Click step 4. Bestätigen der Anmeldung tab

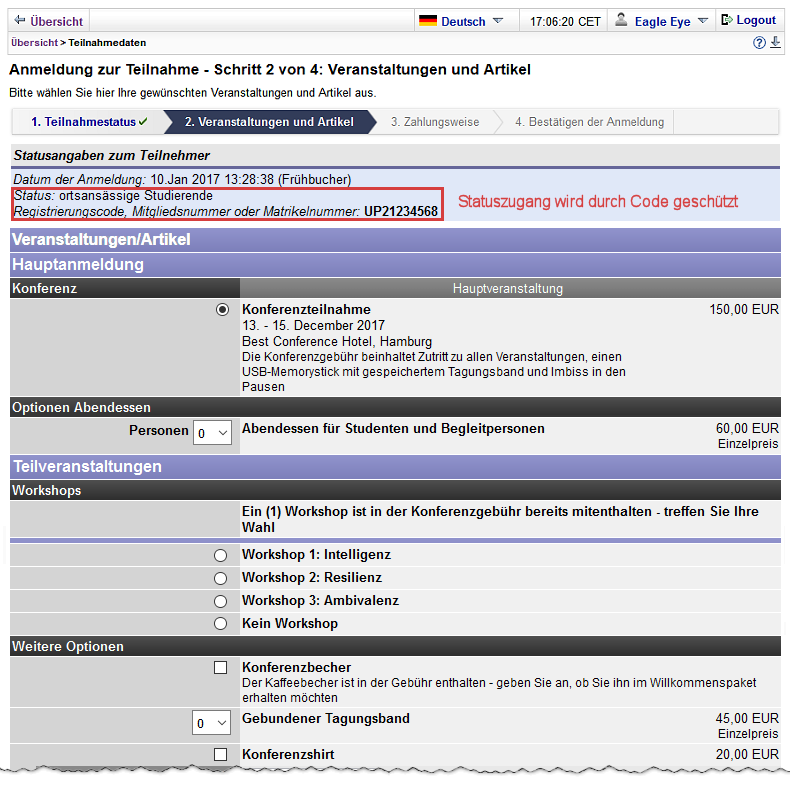click(x=589, y=122)
